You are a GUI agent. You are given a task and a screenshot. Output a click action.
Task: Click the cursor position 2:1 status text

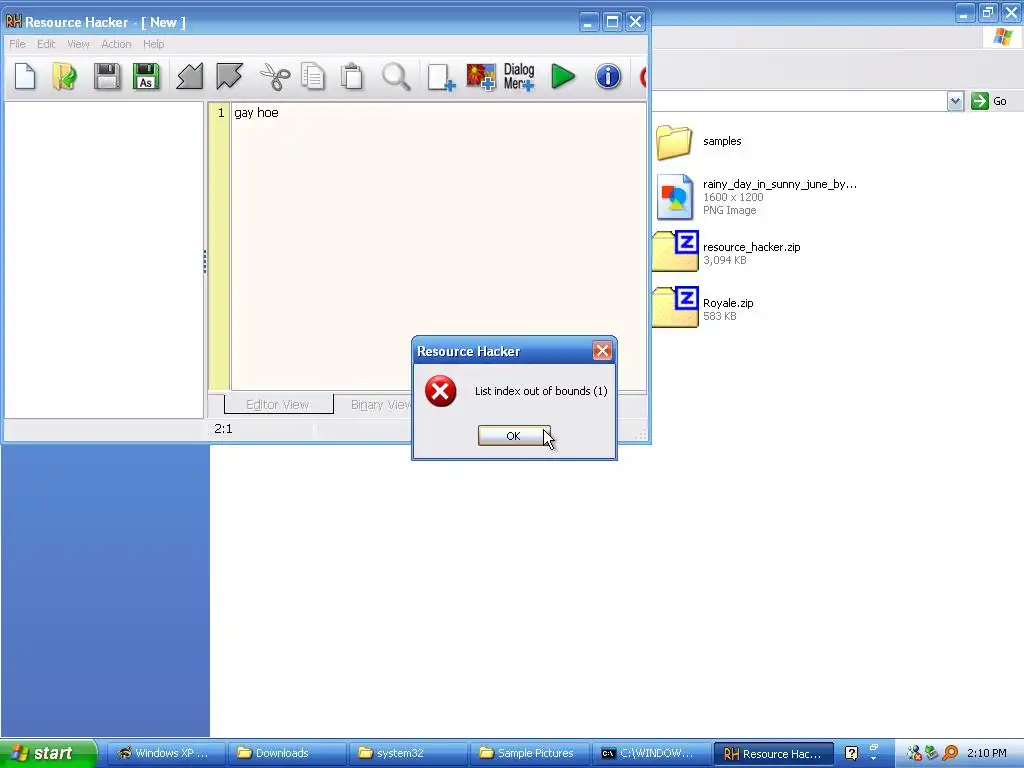click(x=223, y=428)
